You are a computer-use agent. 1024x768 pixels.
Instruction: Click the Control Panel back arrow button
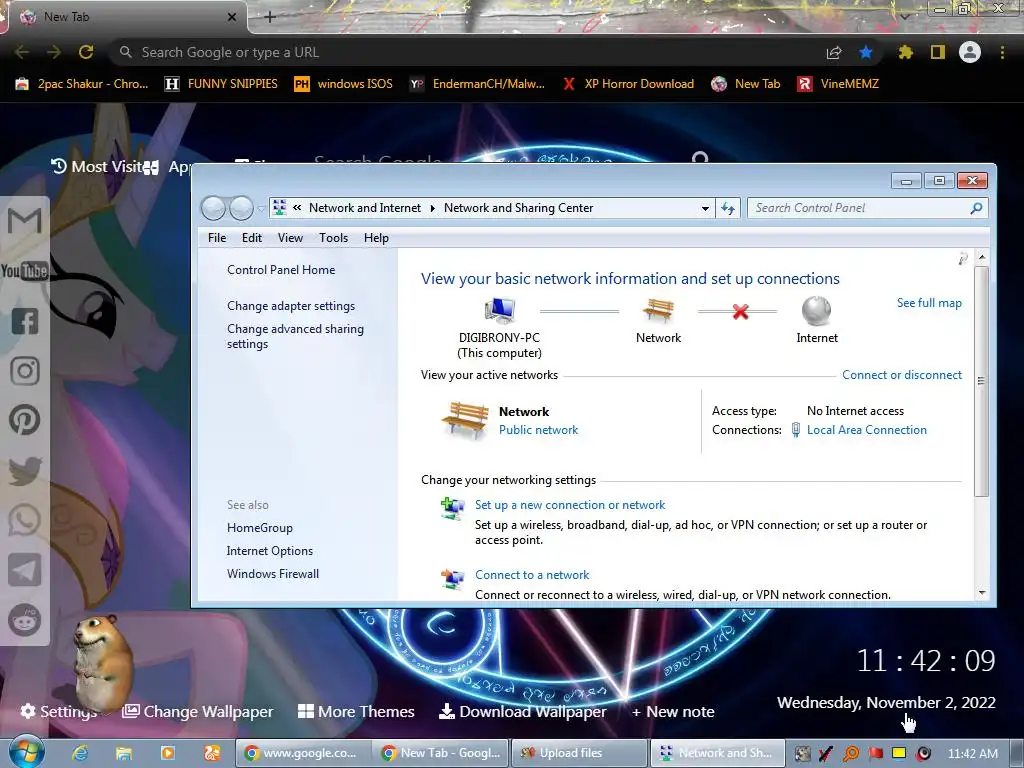point(213,208)
